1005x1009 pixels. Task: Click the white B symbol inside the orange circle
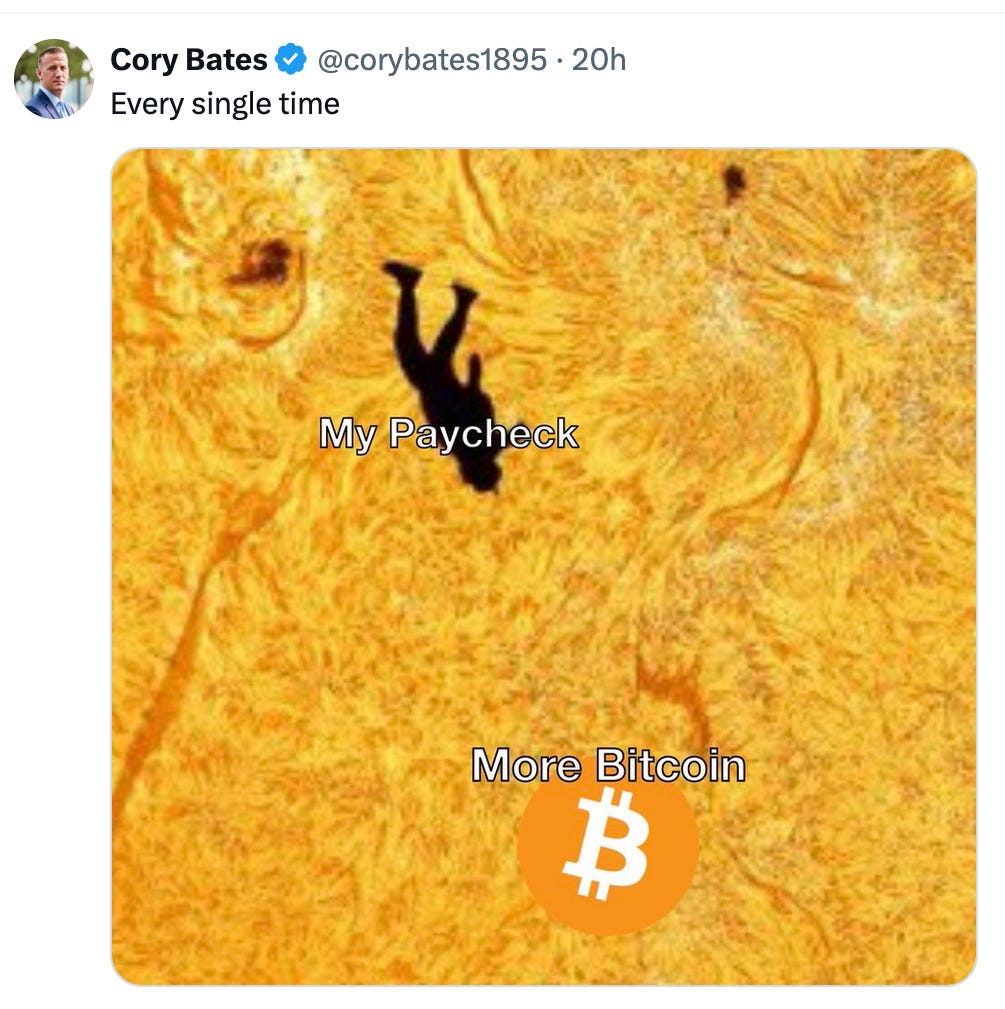click(606, 844)
